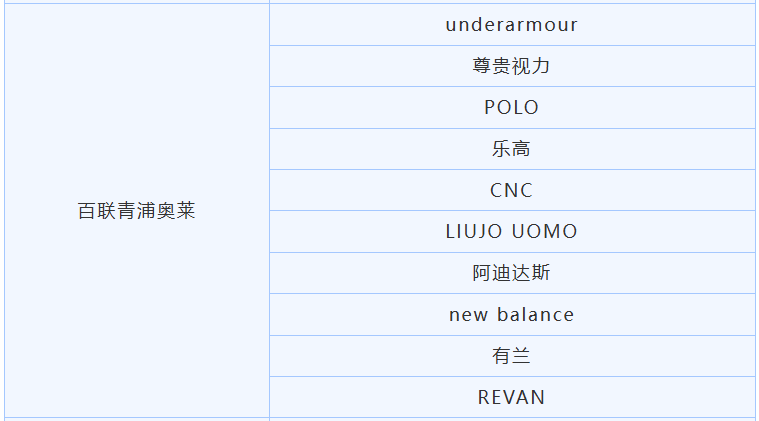Click the word LIUJO

(475, 231)
